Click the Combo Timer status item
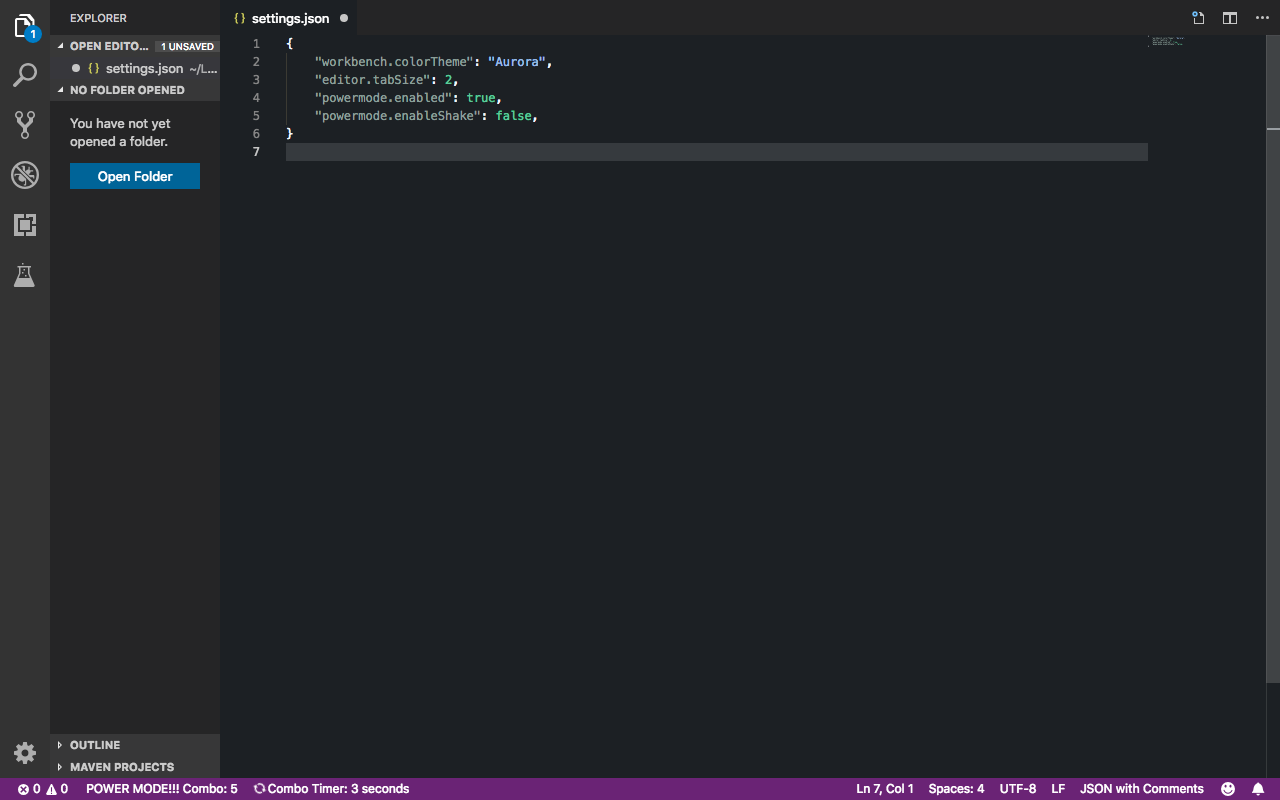 pos(331,788)
